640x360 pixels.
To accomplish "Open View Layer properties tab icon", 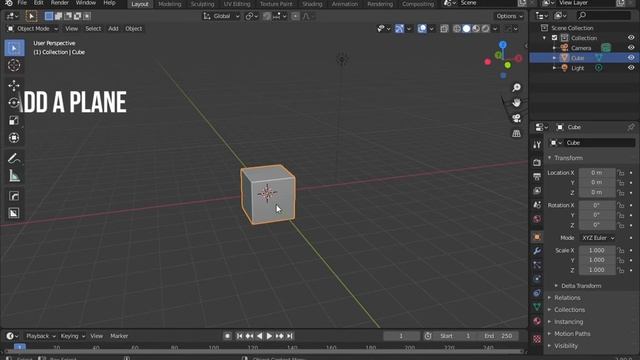I will pyautogui.click(x=537, y=190).
